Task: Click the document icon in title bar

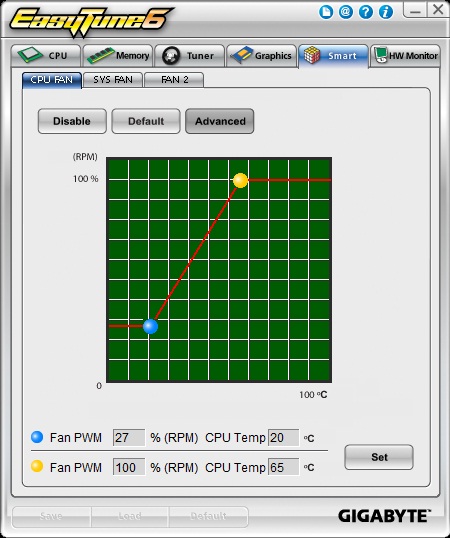Action: 326,12
